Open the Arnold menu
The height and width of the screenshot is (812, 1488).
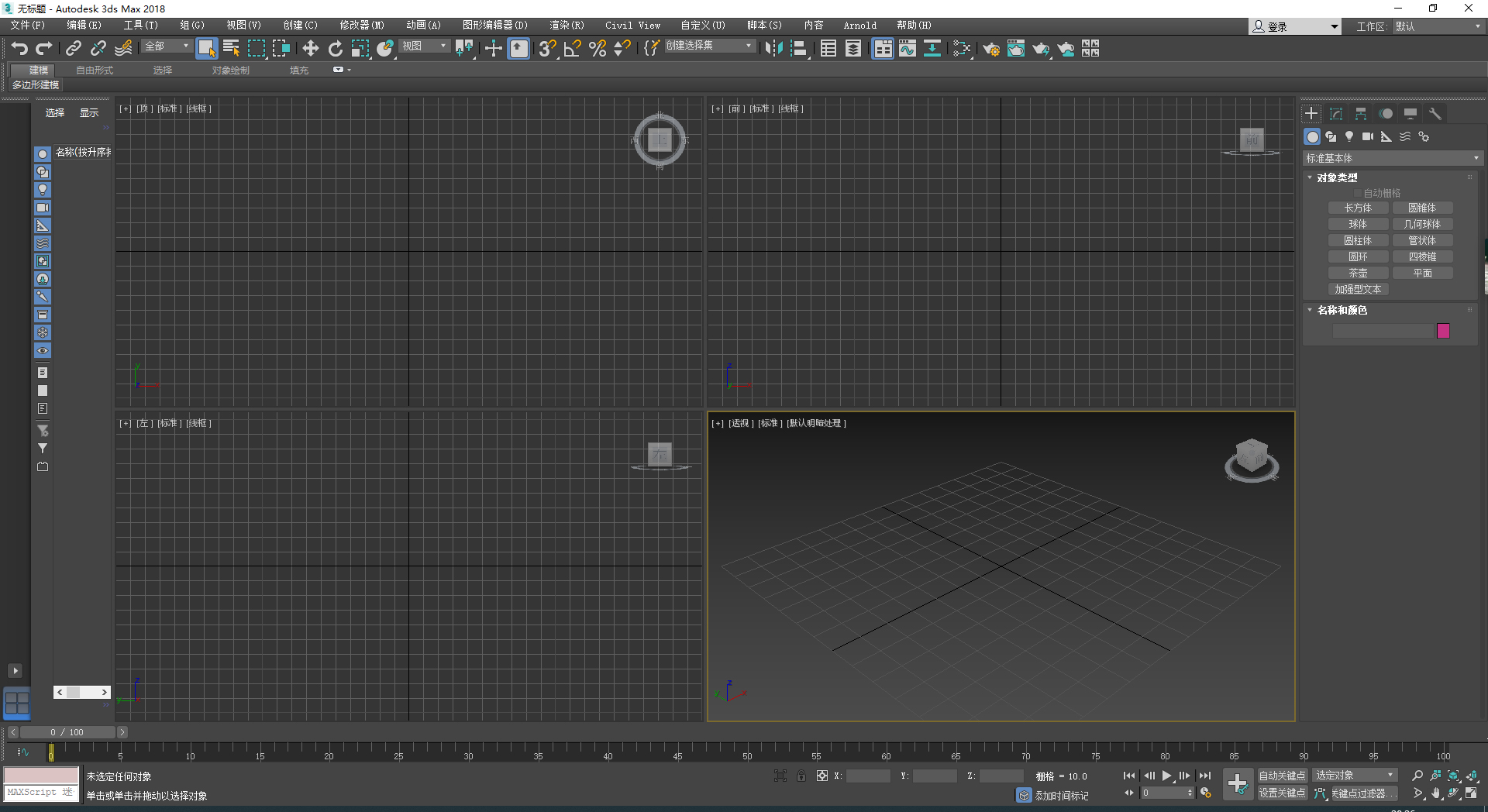tap(860, 26)
